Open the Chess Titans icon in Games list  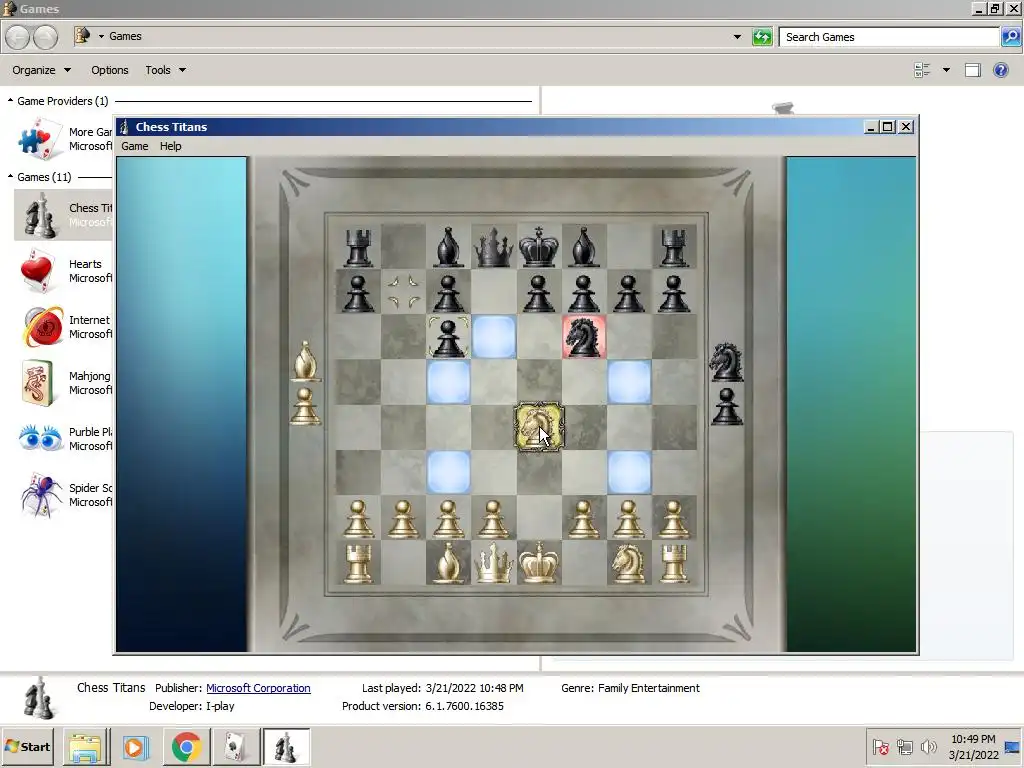coord(40,215)
